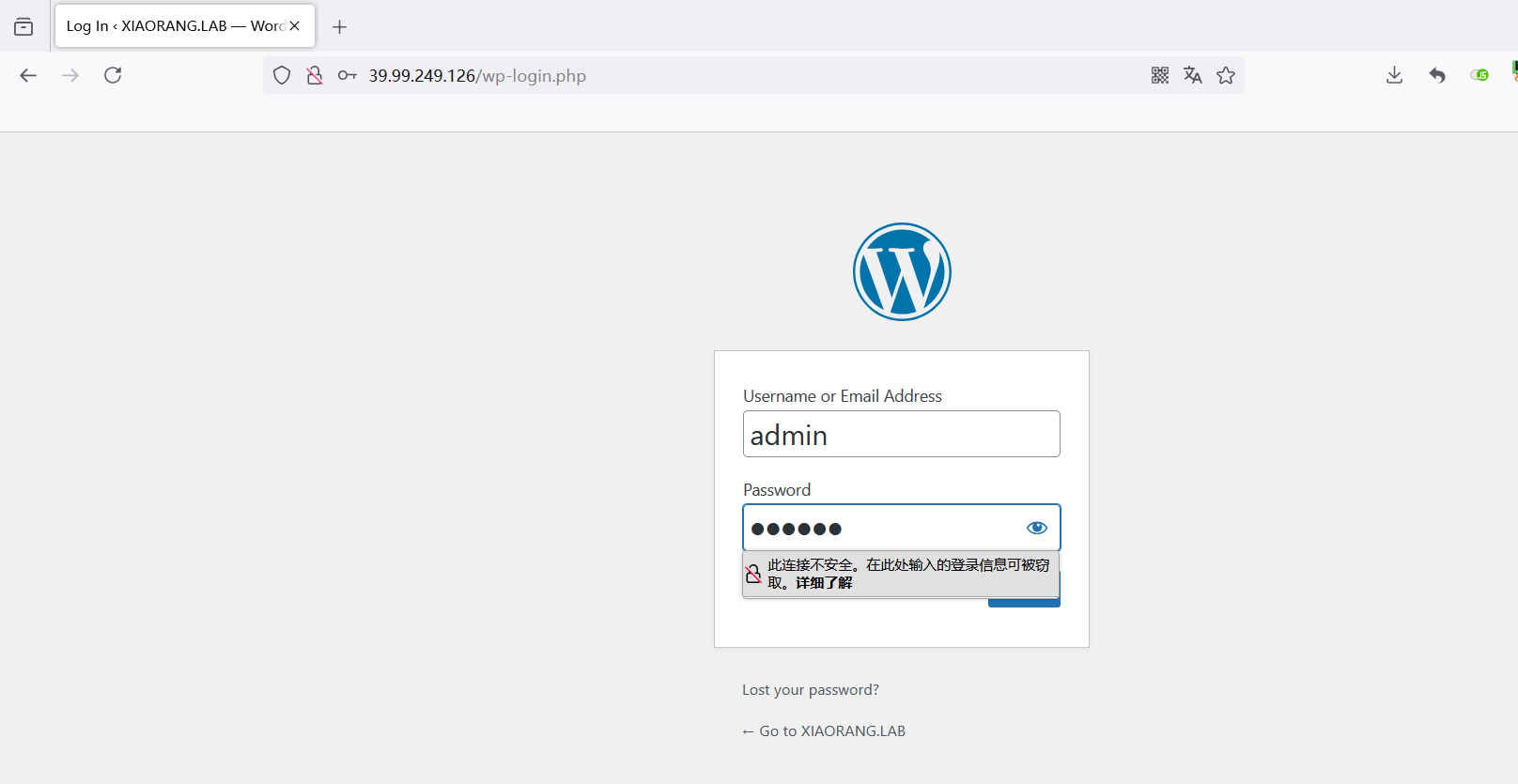The width and height of the screenshot is (1518, 784).
Task: Focus the Username or Email Address field
Action: pyautogui.click(x=902, y=434)
